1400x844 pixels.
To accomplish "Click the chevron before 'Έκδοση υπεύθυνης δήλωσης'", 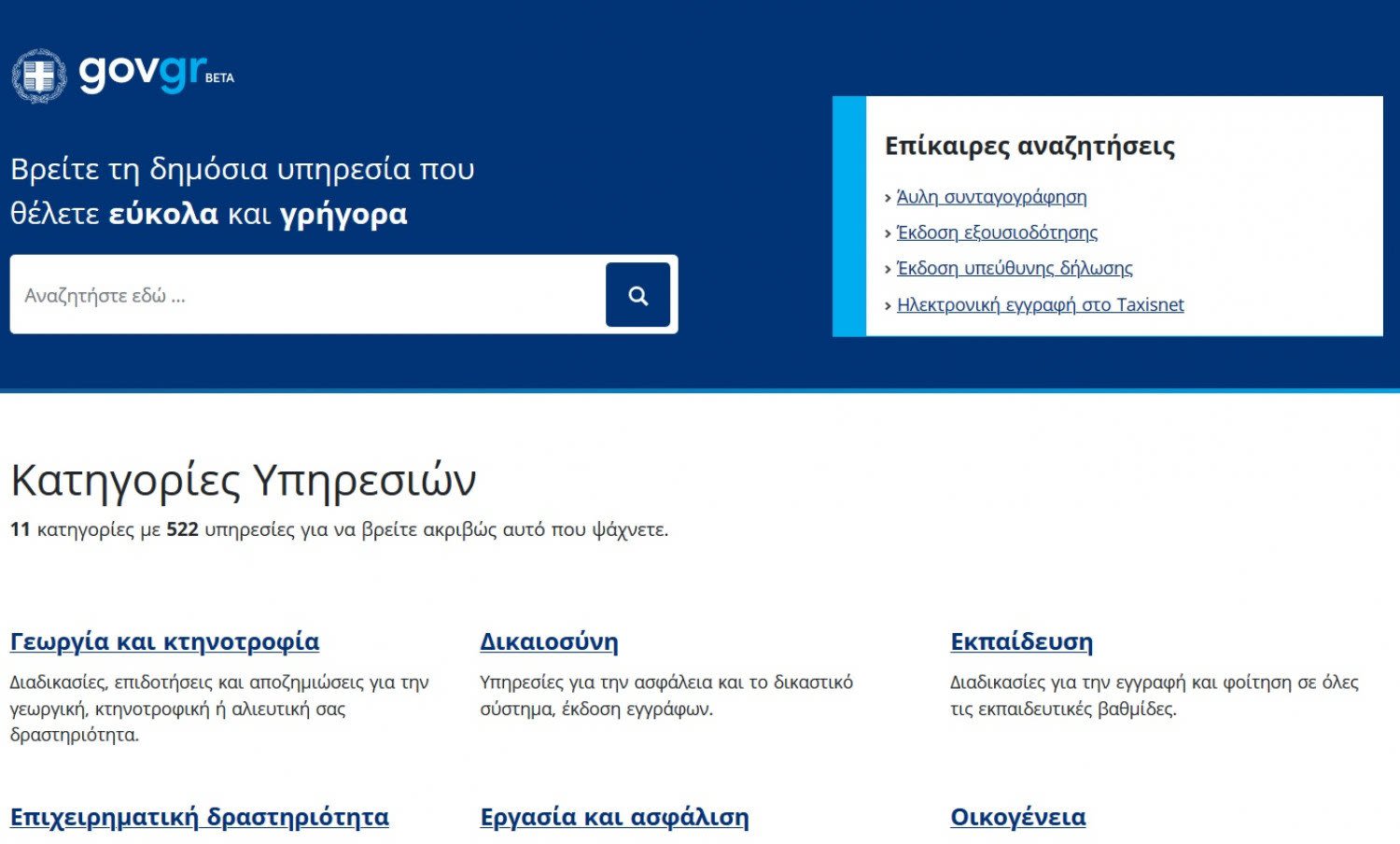I will (x=888, y=270).
